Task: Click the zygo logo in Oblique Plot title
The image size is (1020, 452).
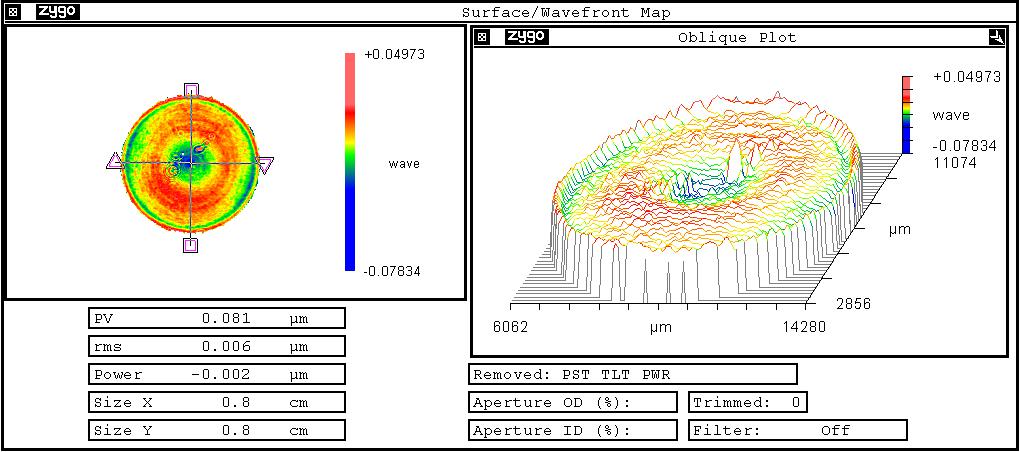Action: [x=527, y=37]
